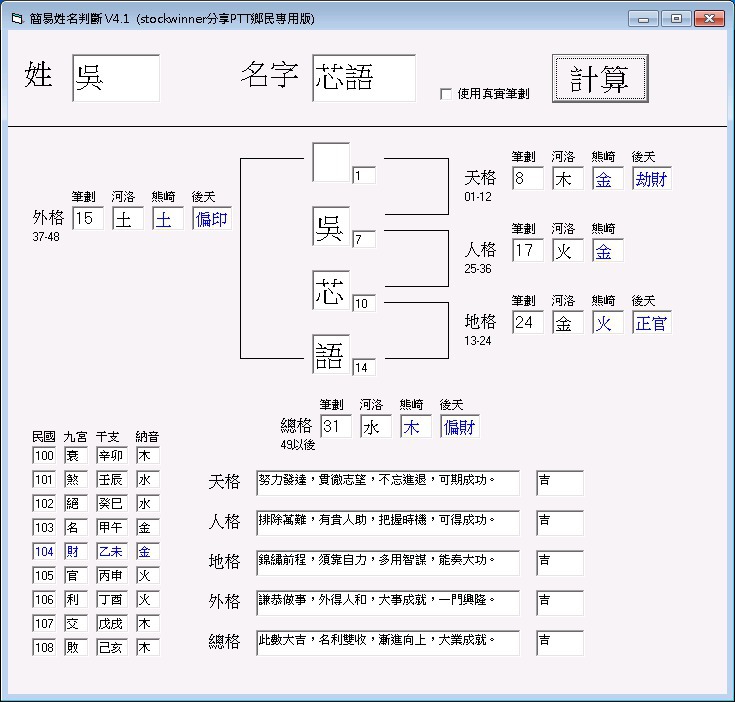Click the 九宮 cell showing 官
The image size is (735, 702).
pos(76,575)
